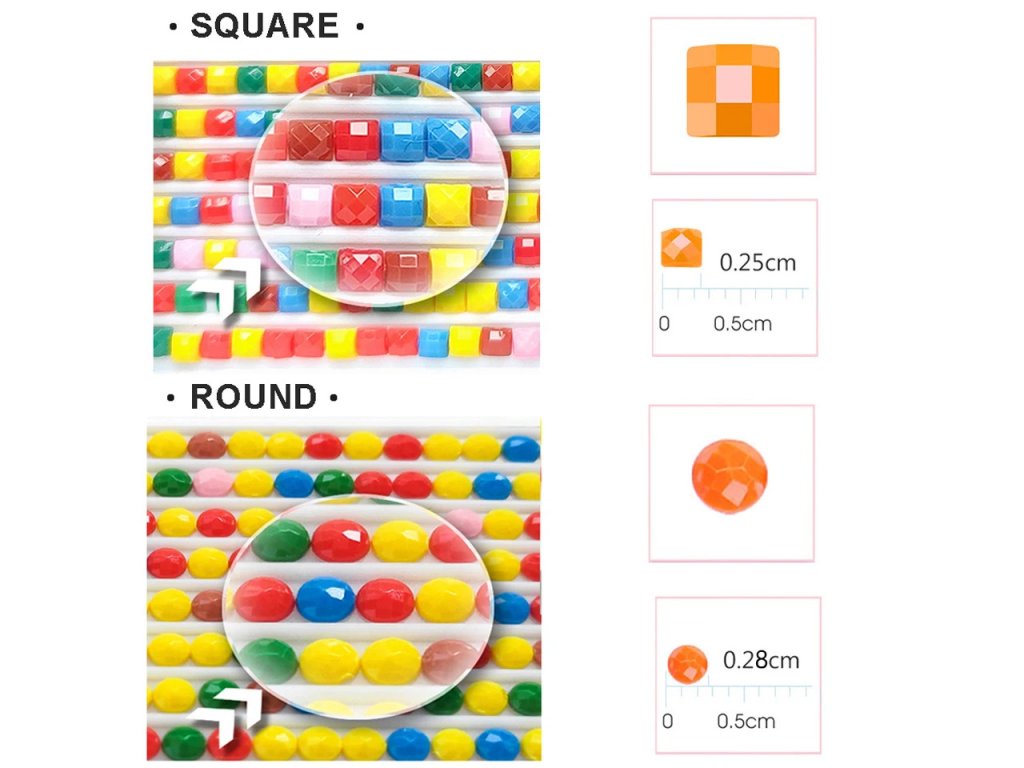Click the ROUND heading text
The height and width of the screenshot is (768, 1024).
253,397
